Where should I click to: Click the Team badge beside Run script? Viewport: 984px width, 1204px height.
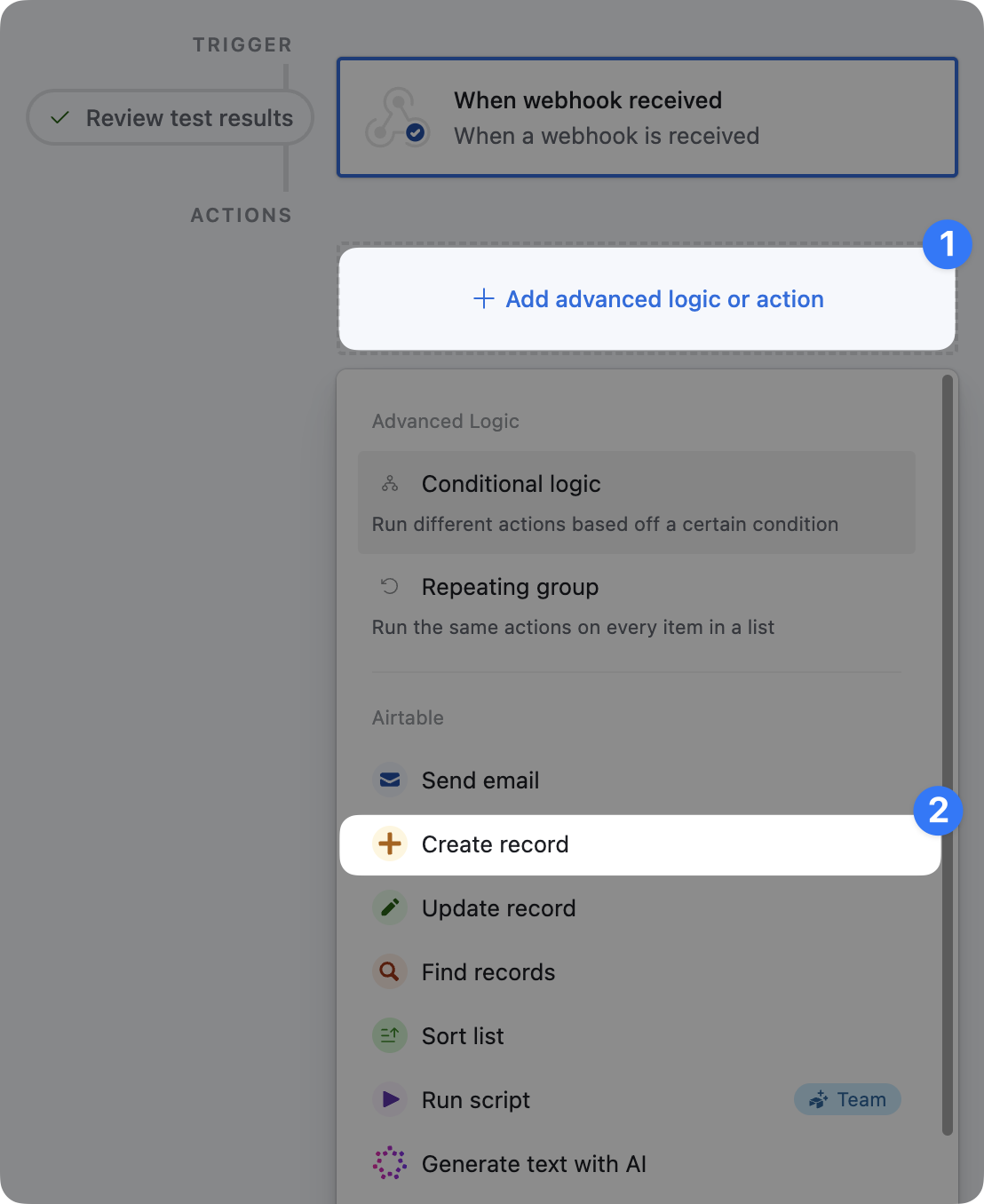[847, 1099]
